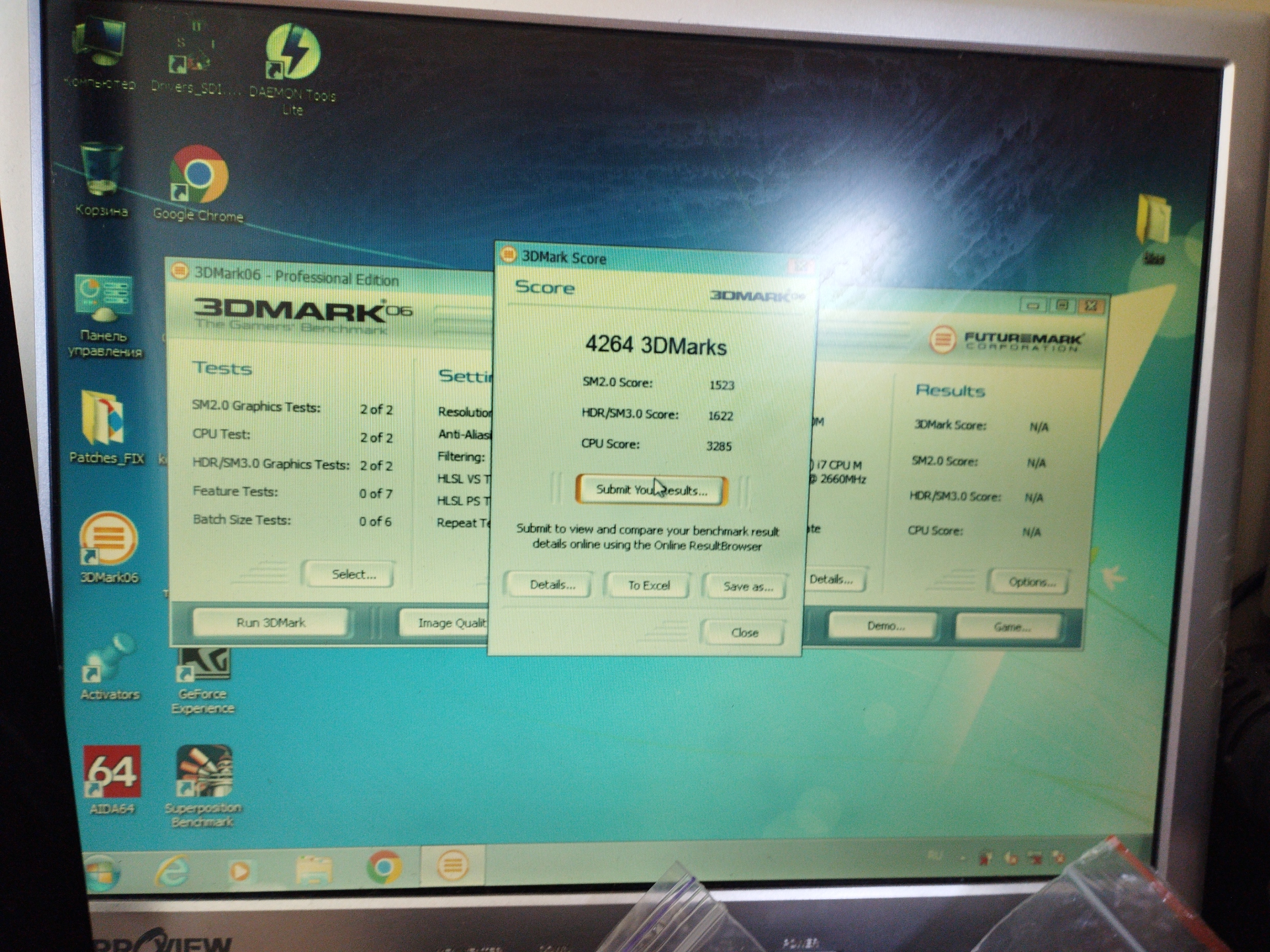
Task: Open Панель управления desktop icon
Action: click(x=105, y=316)
